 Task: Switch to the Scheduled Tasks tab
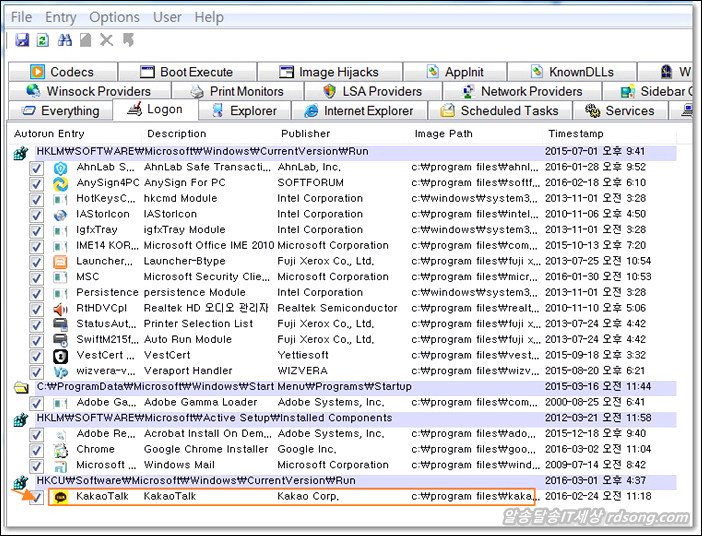click(x=498, y=110)
